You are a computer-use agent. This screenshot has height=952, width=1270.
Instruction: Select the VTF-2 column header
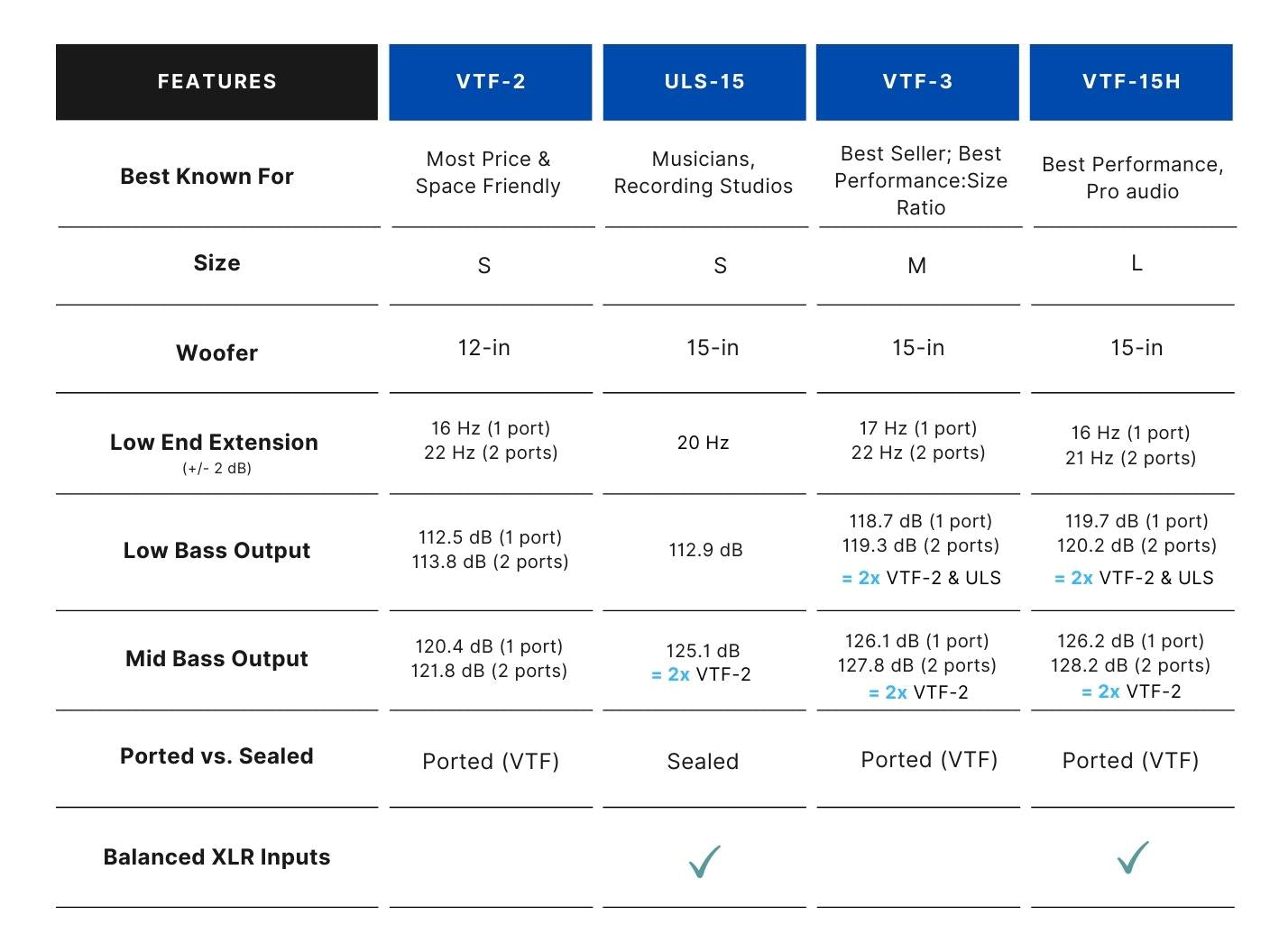[x=491, y=82]
